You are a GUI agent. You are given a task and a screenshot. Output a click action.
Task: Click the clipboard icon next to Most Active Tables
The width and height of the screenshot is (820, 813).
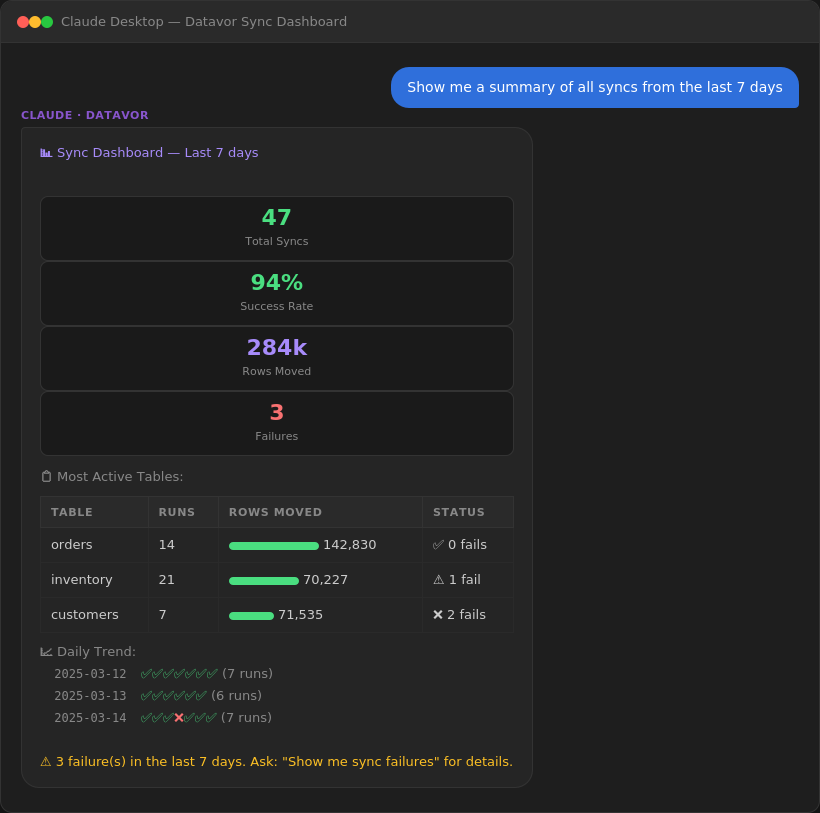46,477
